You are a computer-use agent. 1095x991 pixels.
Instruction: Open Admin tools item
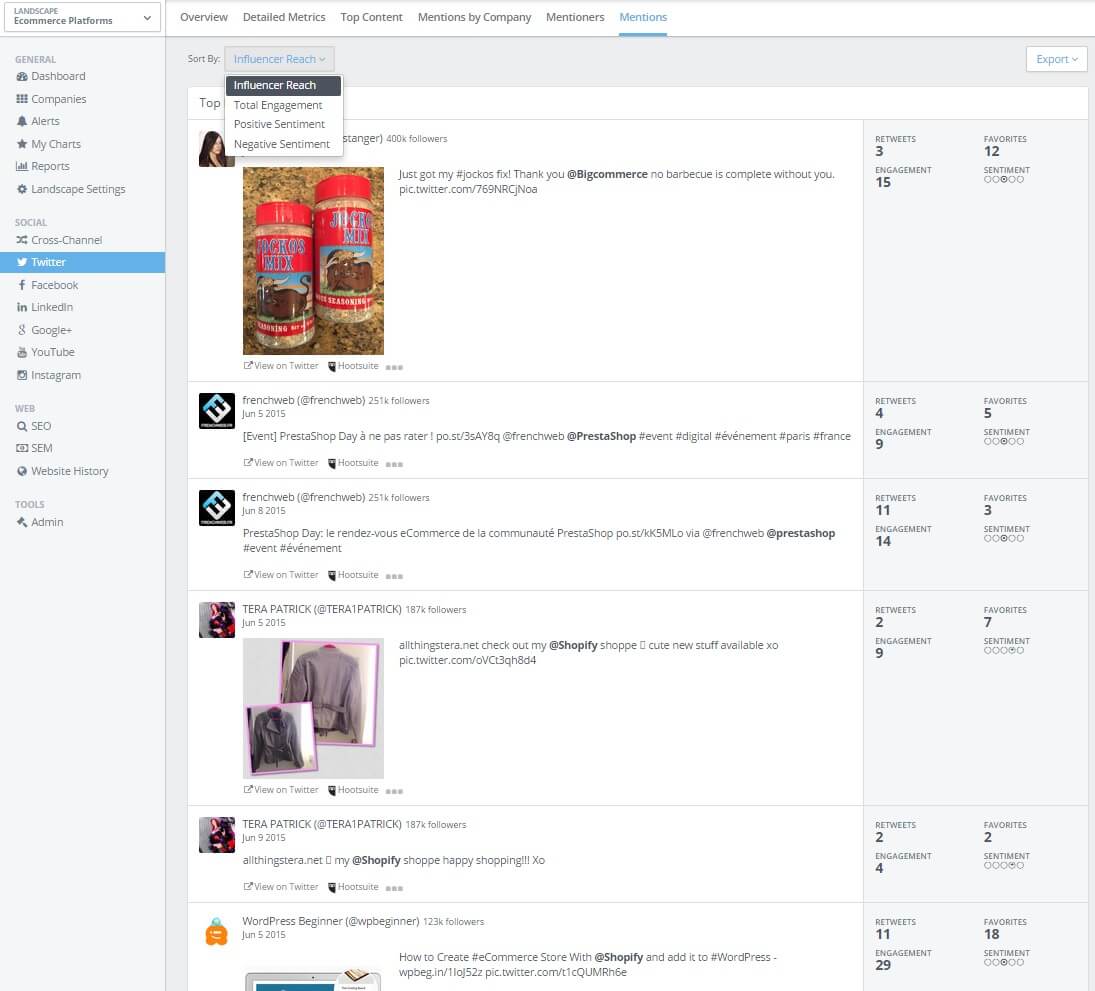40,522
